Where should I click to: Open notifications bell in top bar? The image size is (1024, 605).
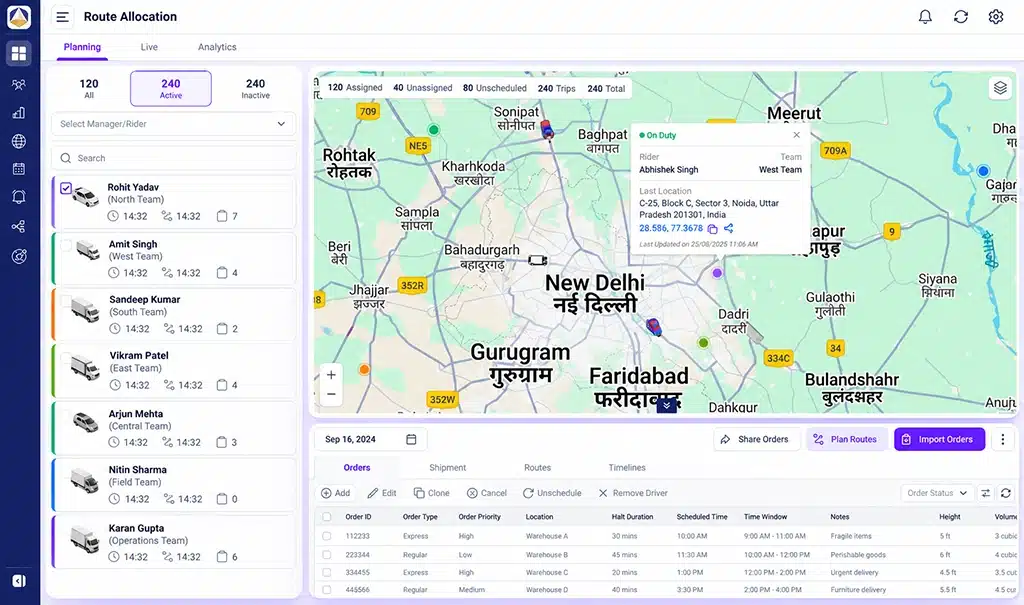(x=925, y=17)
